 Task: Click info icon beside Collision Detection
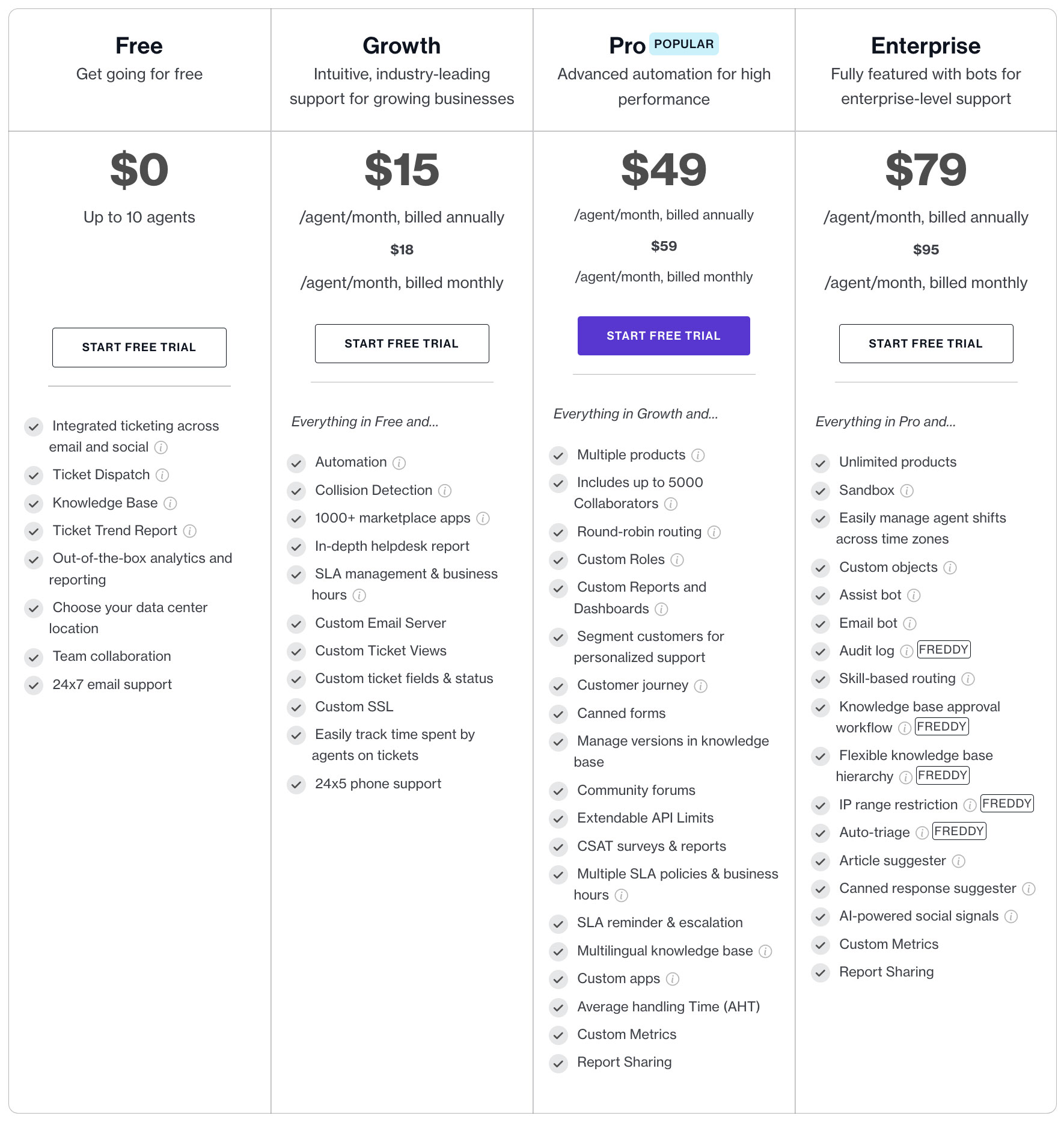click(x=445, y=491)
